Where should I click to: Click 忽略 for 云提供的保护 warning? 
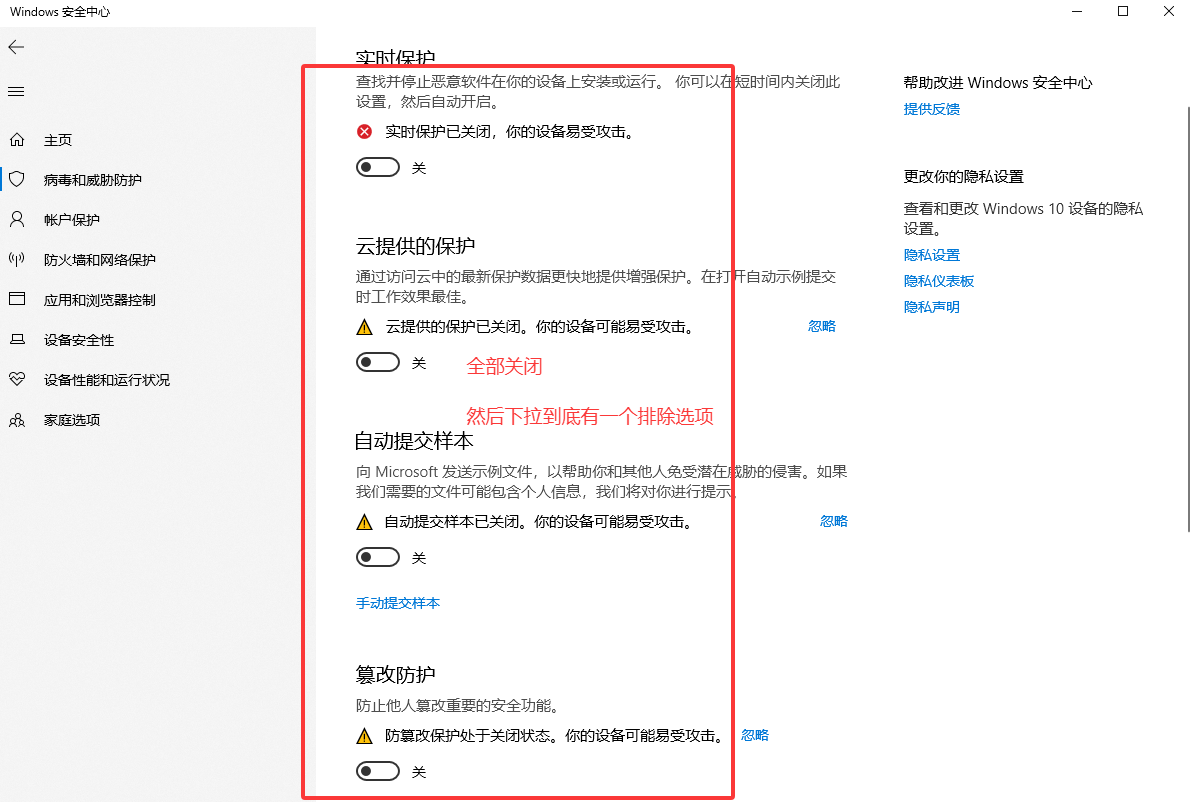pos(822,327)
